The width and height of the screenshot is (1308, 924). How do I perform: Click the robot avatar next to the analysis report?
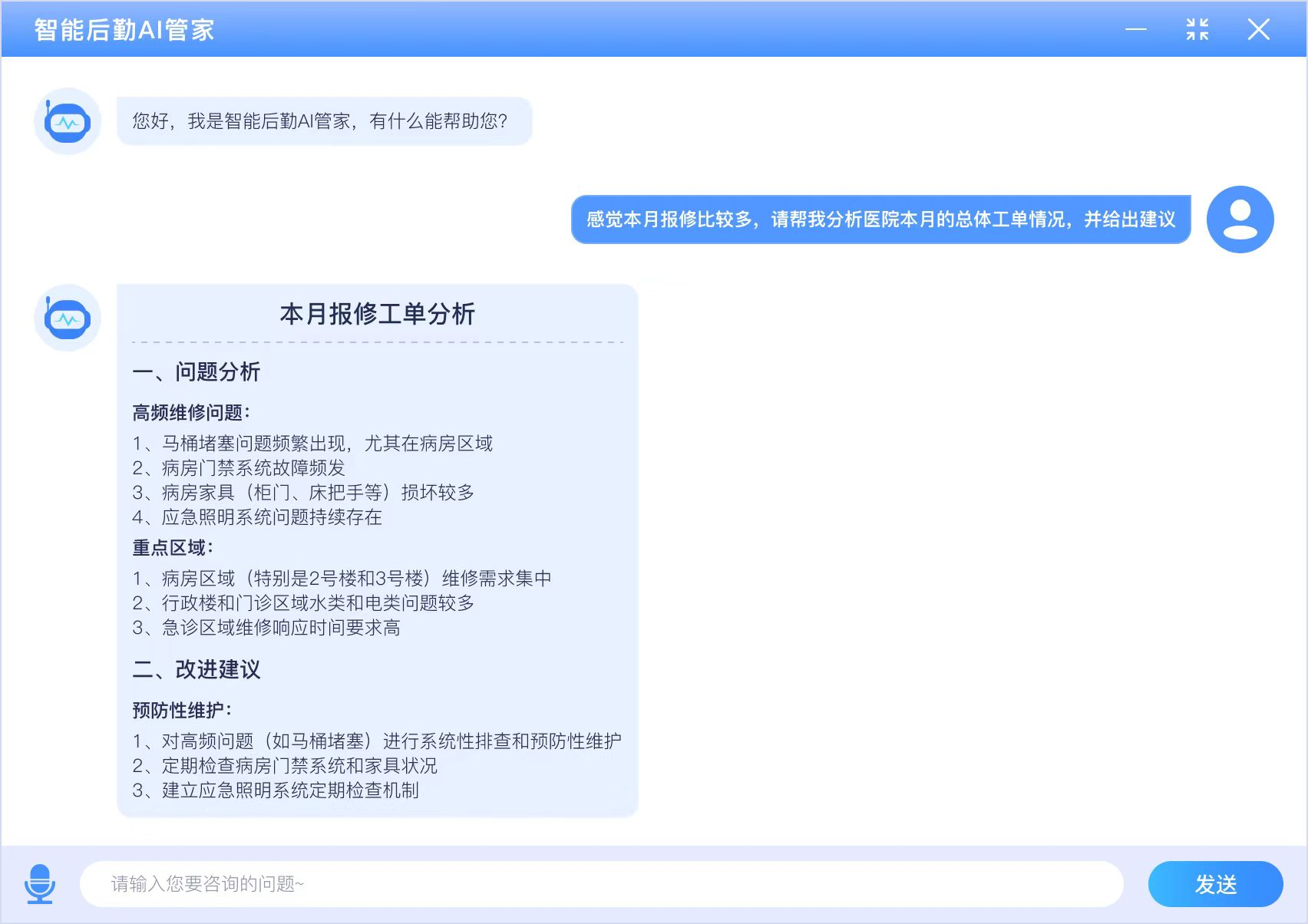(x=67, y=318)
